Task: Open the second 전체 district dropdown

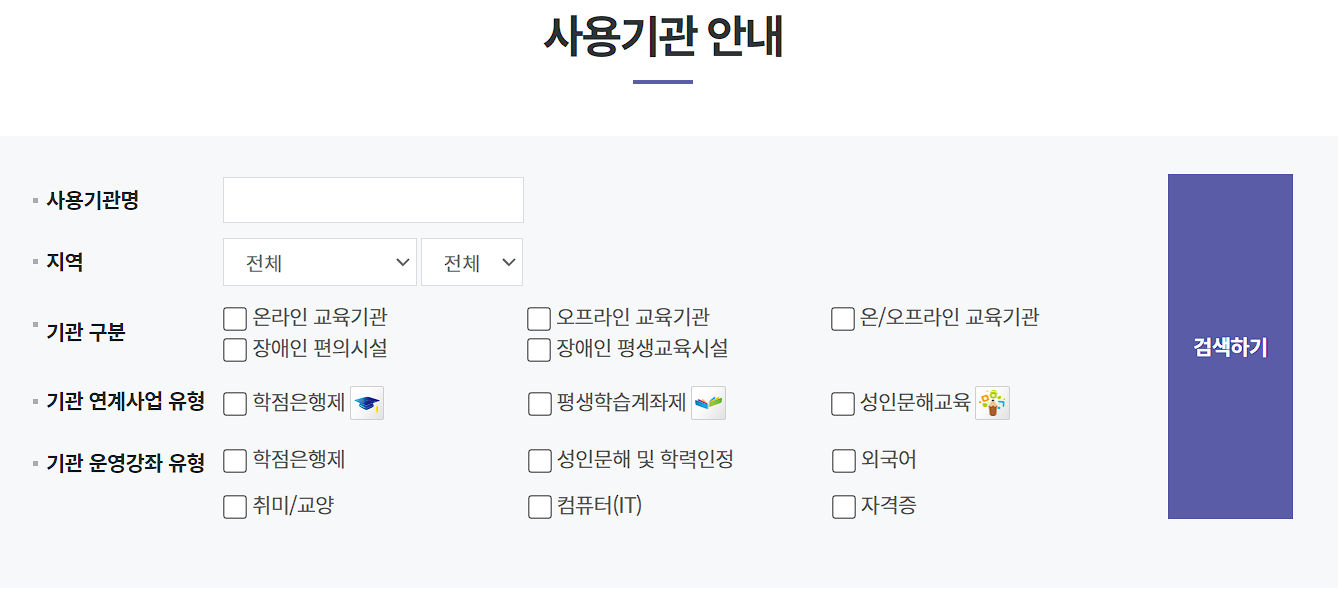Action: pos(471,261)
